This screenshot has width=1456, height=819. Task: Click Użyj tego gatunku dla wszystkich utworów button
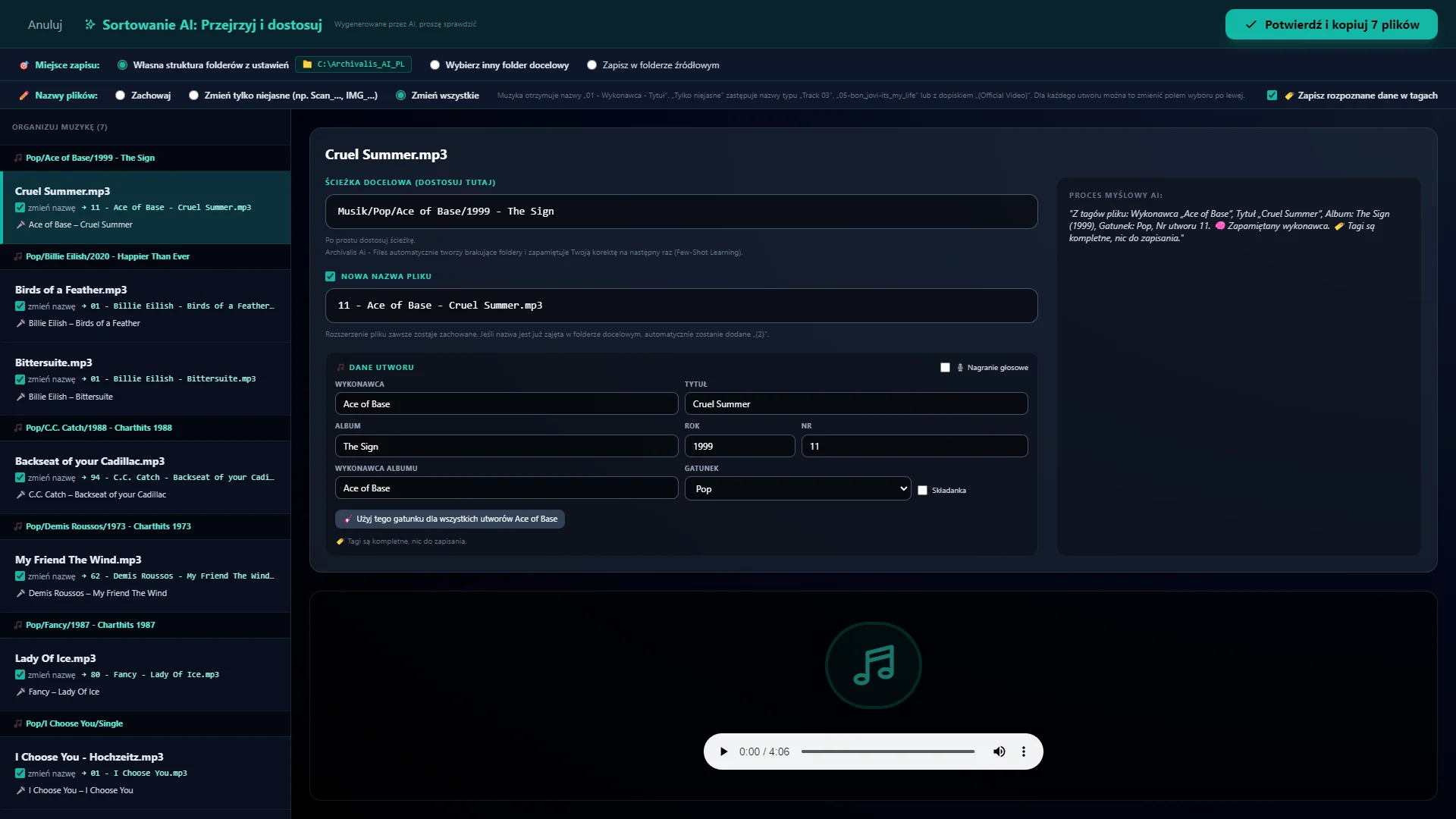pos(450,519)
